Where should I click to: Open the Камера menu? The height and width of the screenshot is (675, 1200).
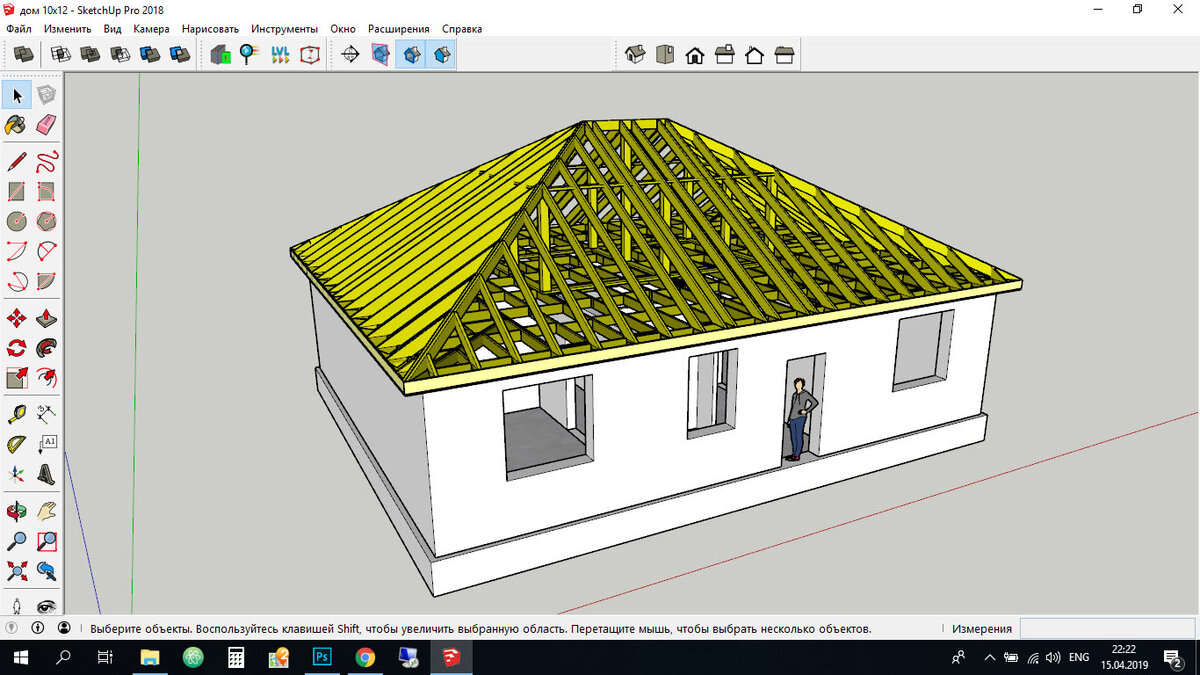[x=152, y=29]
